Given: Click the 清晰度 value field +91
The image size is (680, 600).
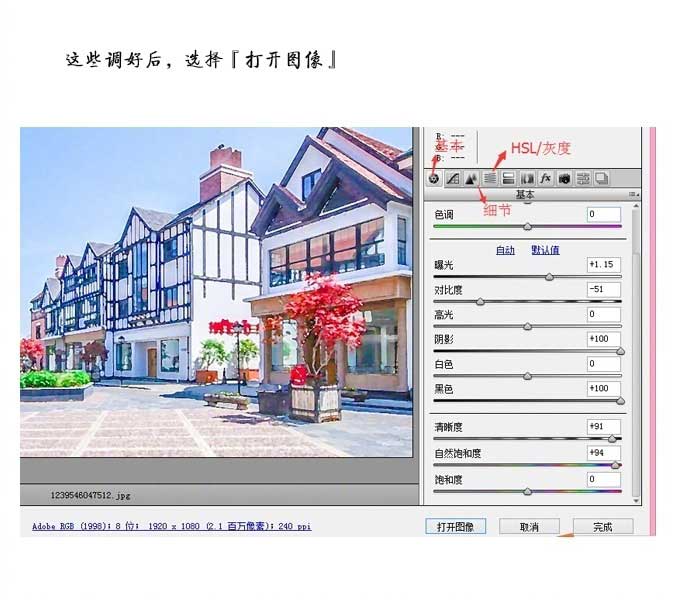Looking at the screenshot, I should pos(604,427).
